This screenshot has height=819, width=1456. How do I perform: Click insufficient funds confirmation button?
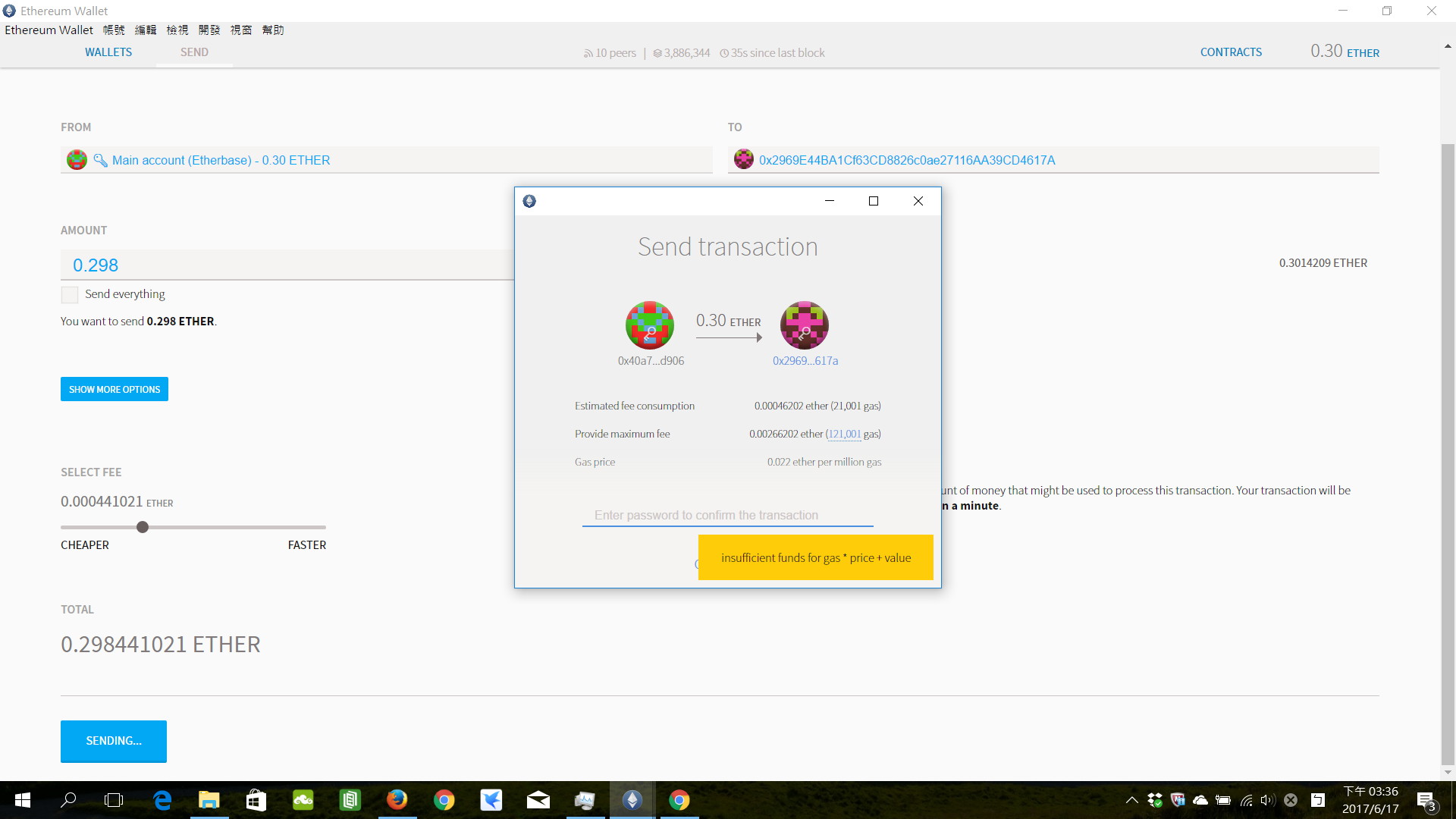click(x=815, y=557)
